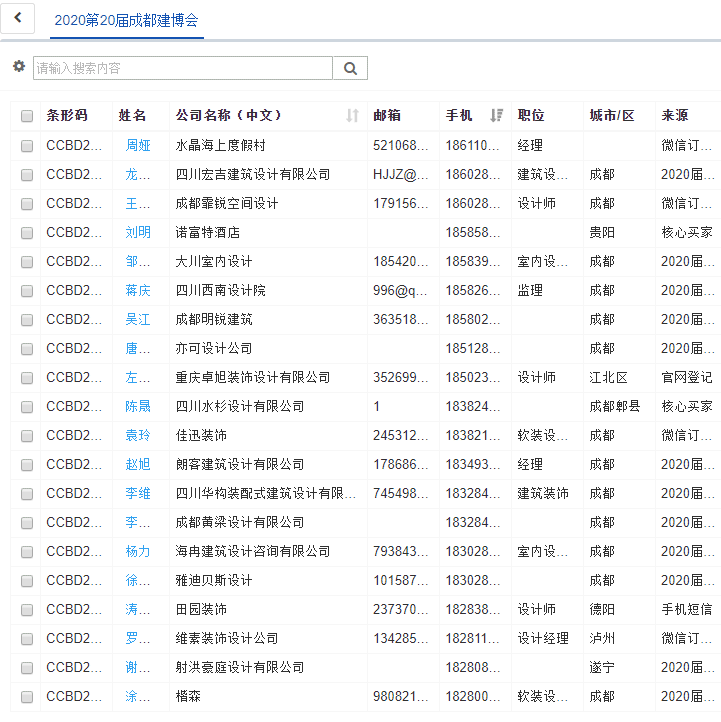
Task: Select checkbox for 成都霏锐空间设计 row
Action: (x=27, y=204)
